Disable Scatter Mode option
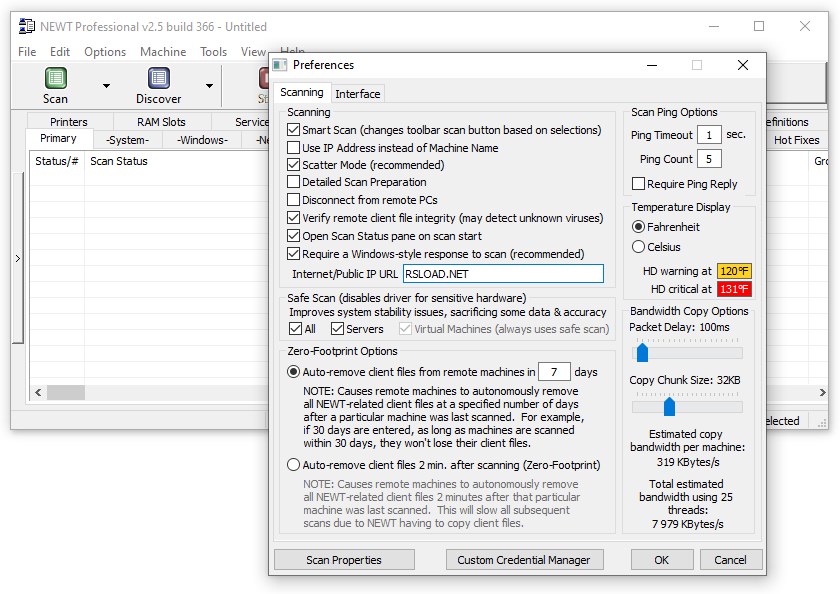Image resolution: width=840 pixels, height=594 pixels. (x=293, y=166)
